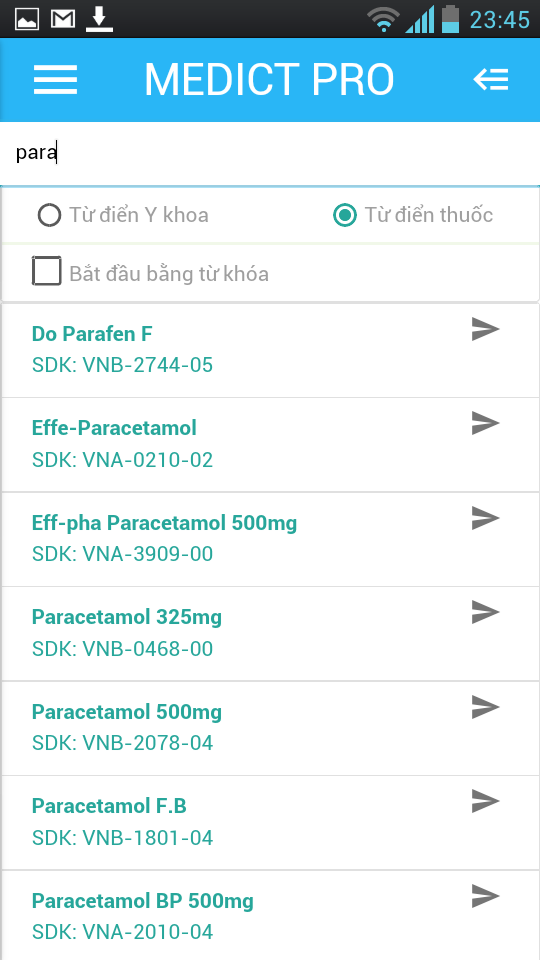Tap the send arrow for Do Parafen F

coord(486,329)
